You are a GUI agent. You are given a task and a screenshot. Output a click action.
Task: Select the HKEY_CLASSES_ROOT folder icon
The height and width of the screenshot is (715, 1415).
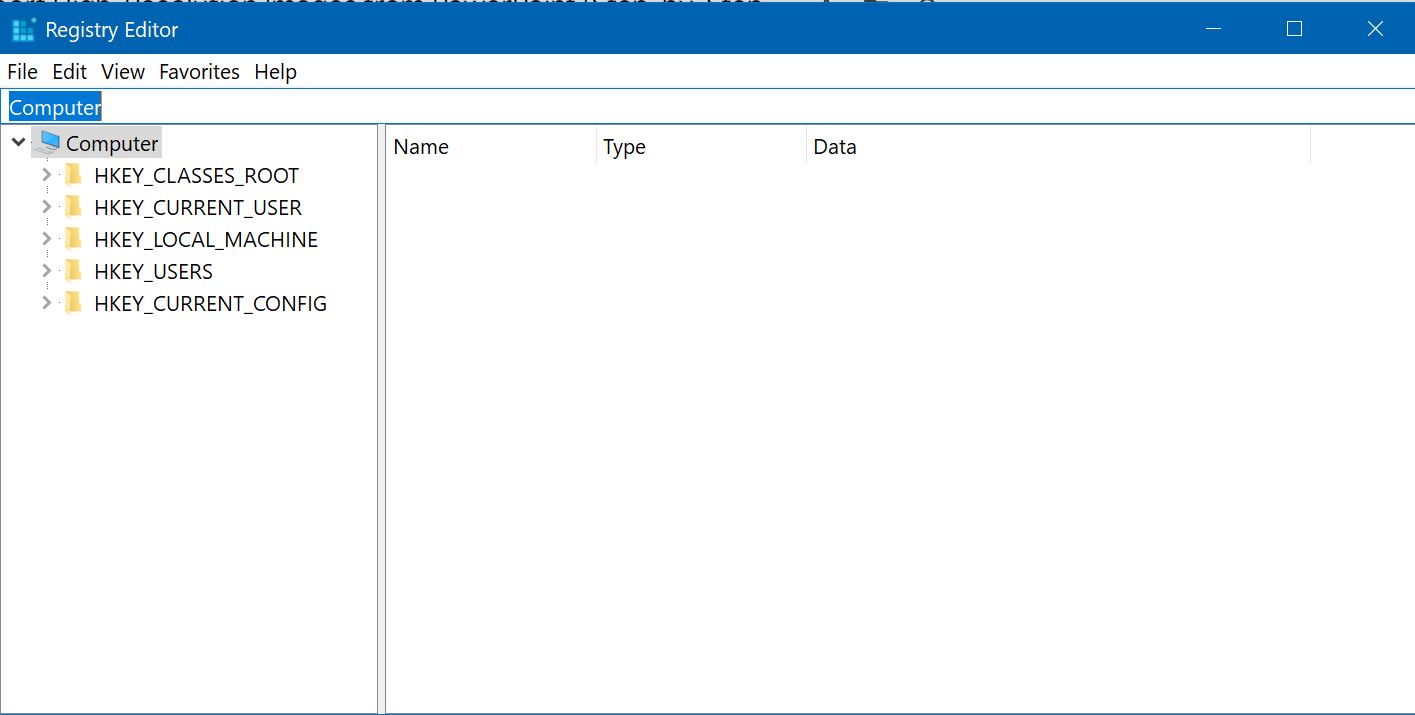[72, 175]
